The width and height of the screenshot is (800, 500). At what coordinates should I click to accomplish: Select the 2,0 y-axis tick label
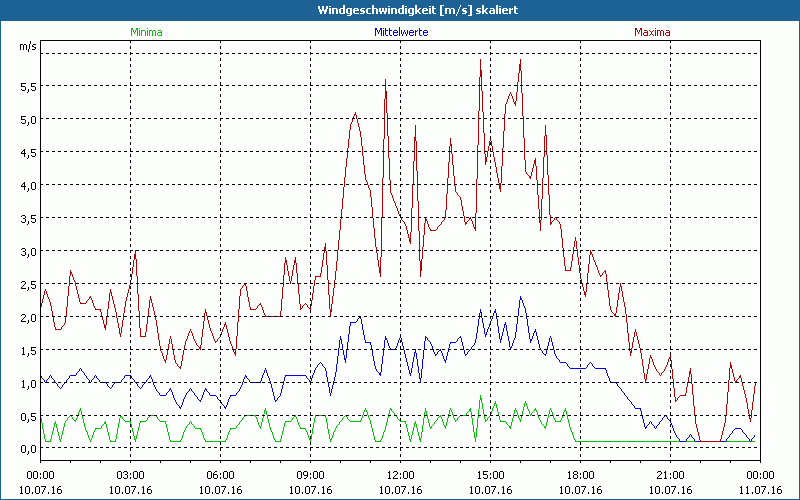pyautogui.click(x=27, y=317)
